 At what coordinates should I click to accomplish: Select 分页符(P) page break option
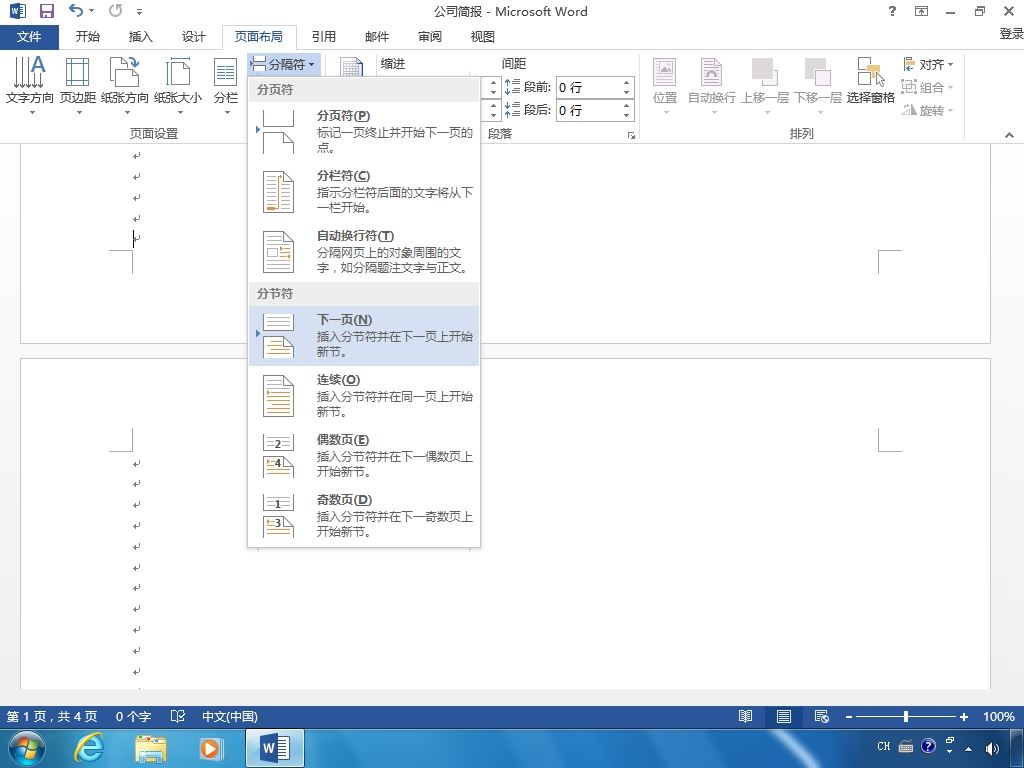(364, 131)
